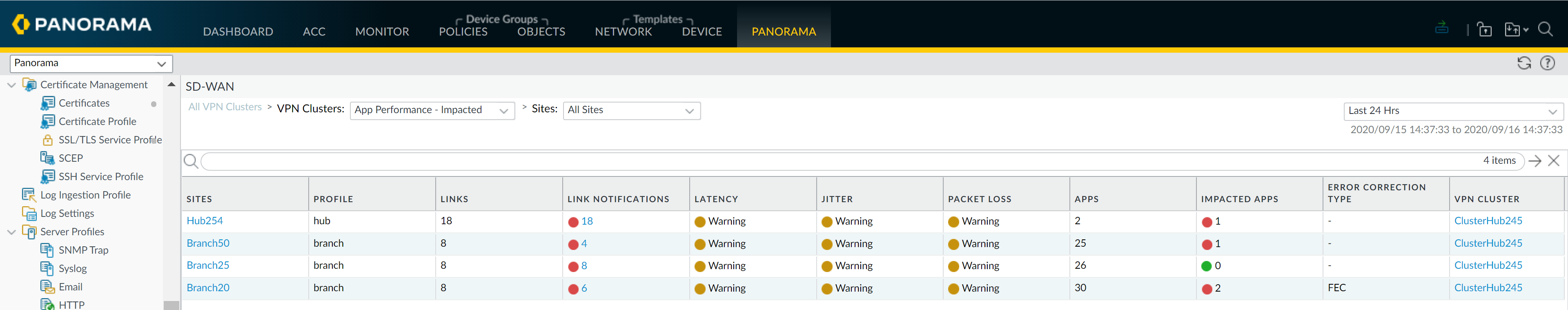Click the search magnifier icon in top bar
This screenshot has width=1568, height=310.
click(1545, 29)
